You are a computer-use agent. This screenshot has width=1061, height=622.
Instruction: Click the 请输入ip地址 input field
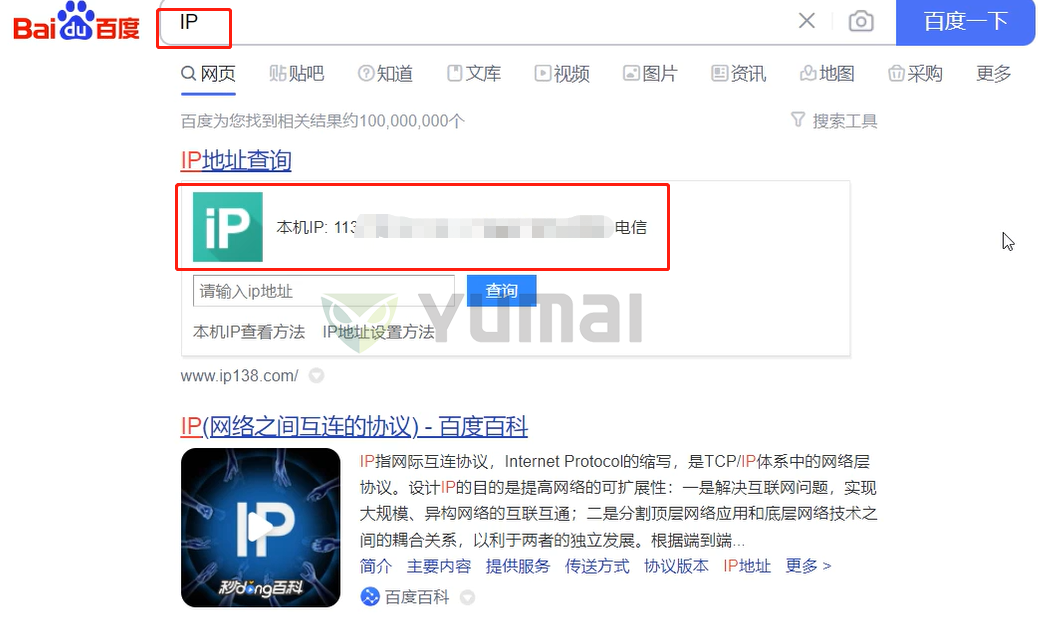320,290
